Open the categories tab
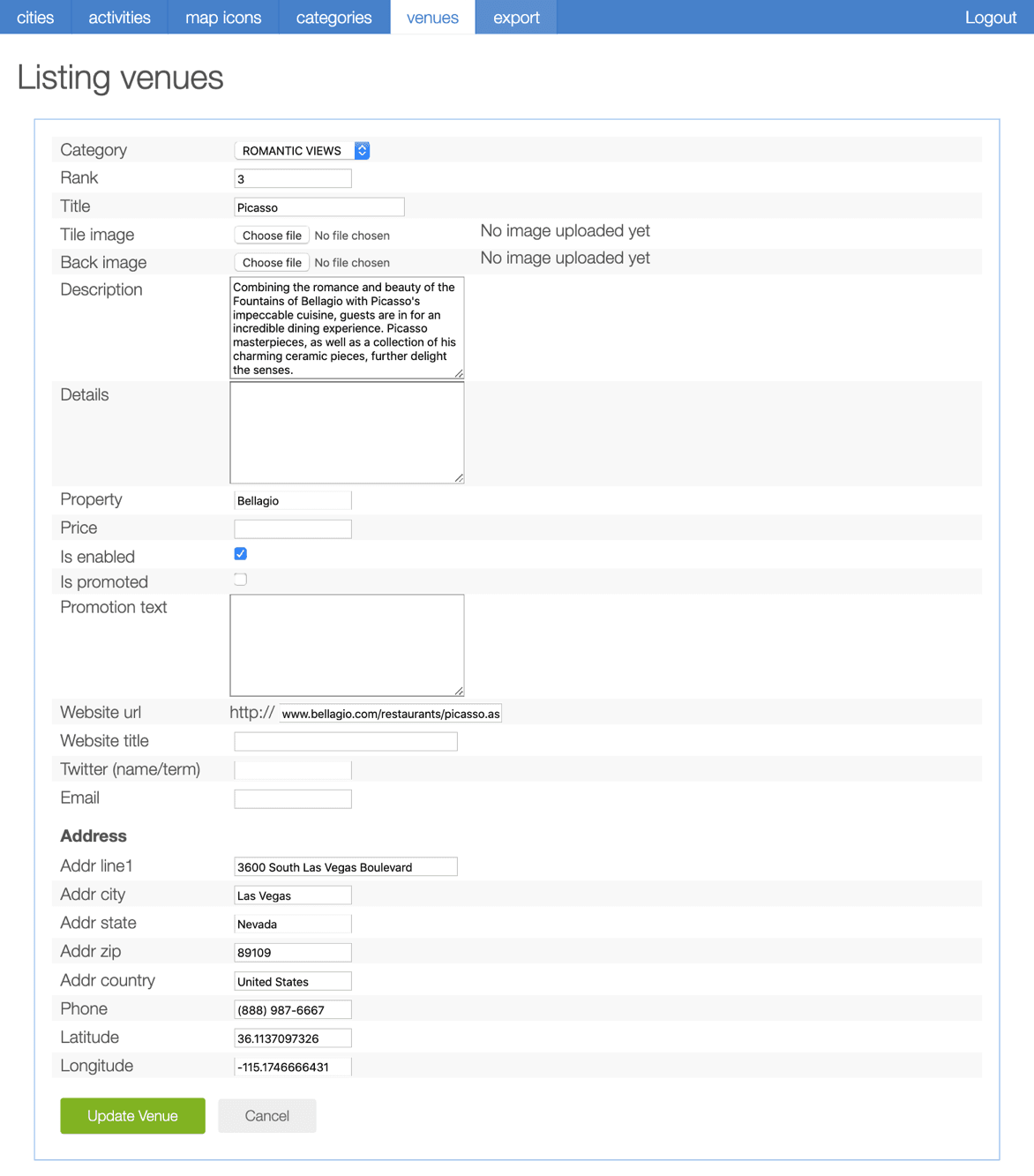 pyautogui.click(x=333, y=18)
